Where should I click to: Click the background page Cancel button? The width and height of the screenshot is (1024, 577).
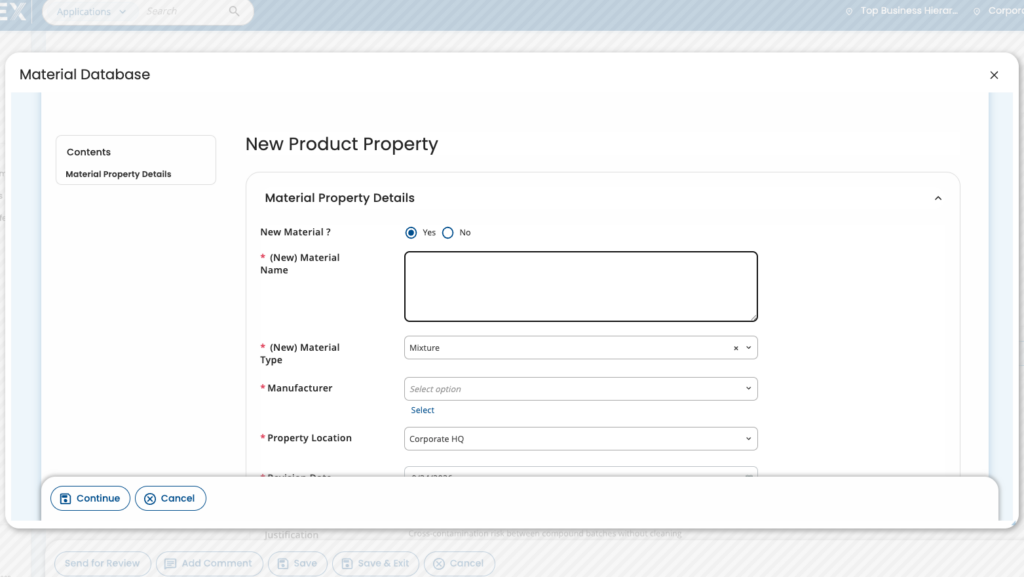coord(459,564)
